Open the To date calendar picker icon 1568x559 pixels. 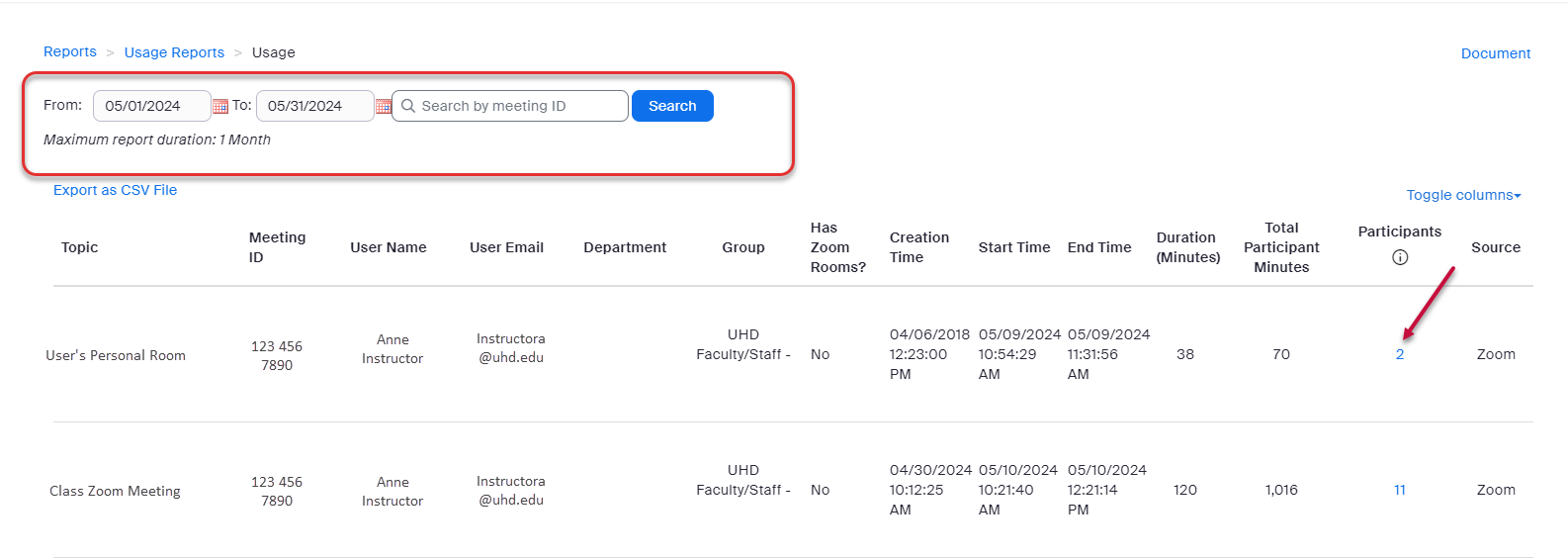pyautogui.click(x=384, y=106)
